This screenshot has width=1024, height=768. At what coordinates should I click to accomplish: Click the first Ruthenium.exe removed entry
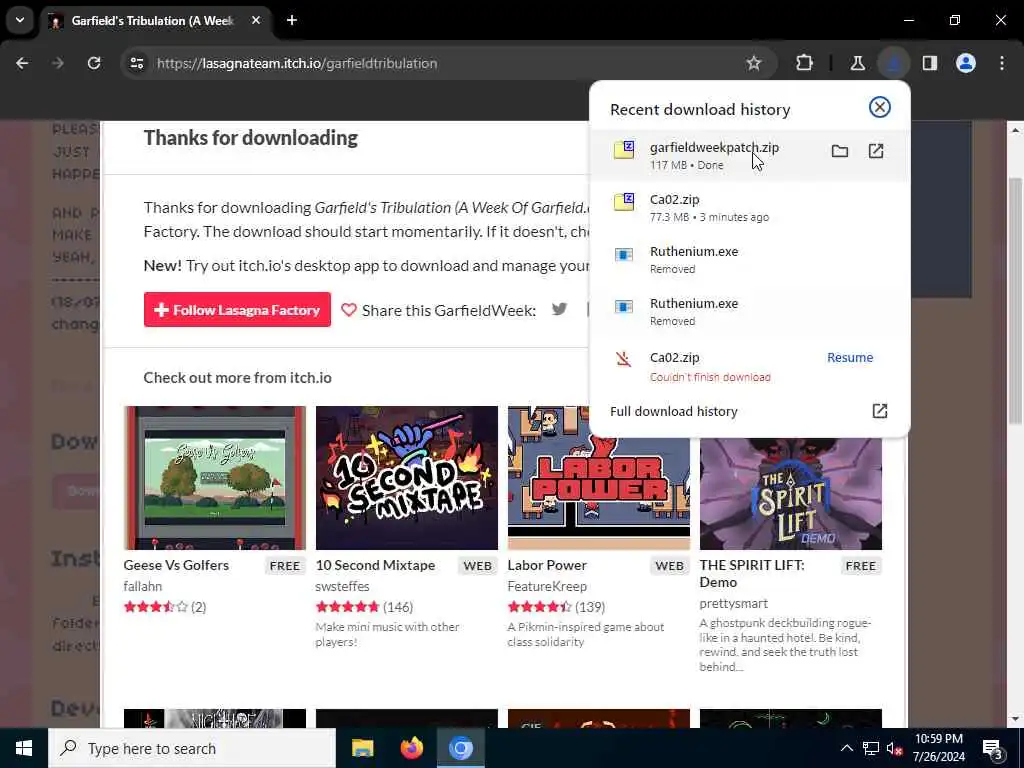coord(749,260)
